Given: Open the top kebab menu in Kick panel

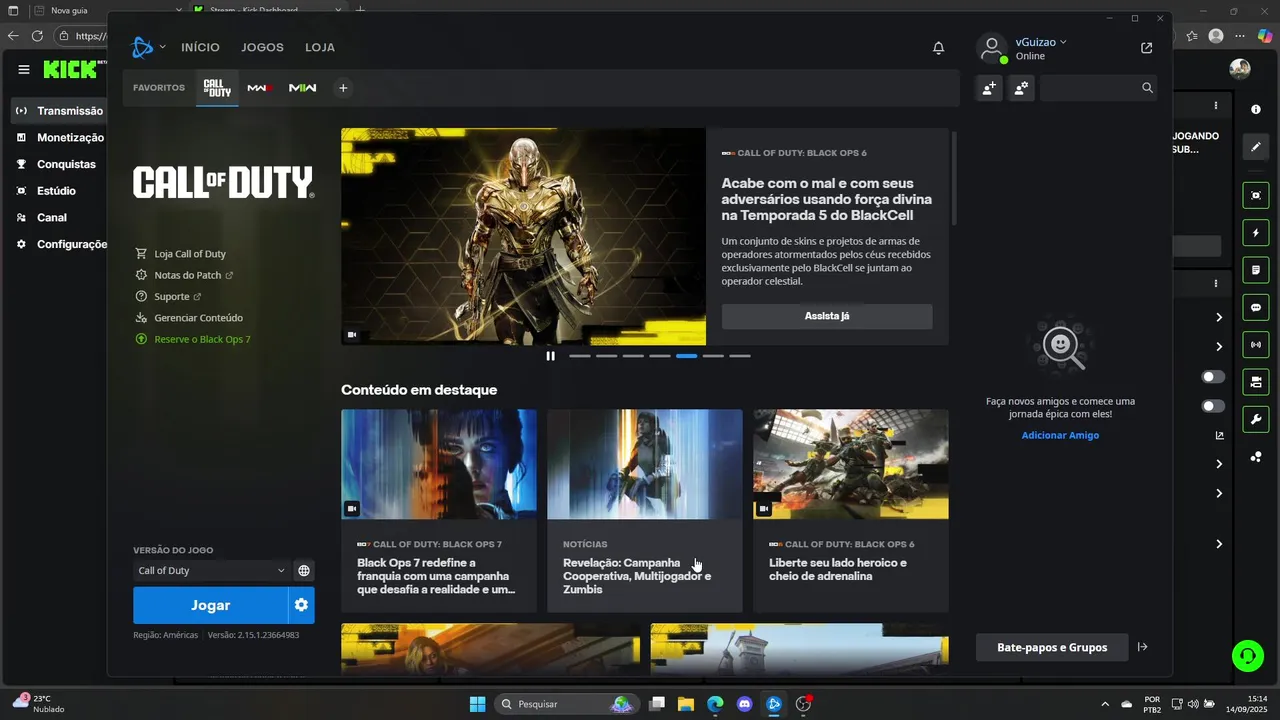Looking at the screenshot, I should 1216,105.
